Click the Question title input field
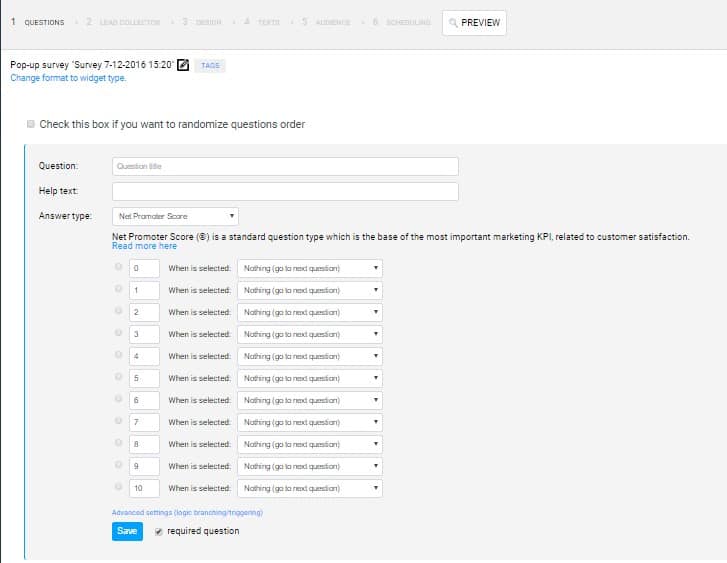The image size is (727, 563). pyautogui.click(x=285, y=166)
